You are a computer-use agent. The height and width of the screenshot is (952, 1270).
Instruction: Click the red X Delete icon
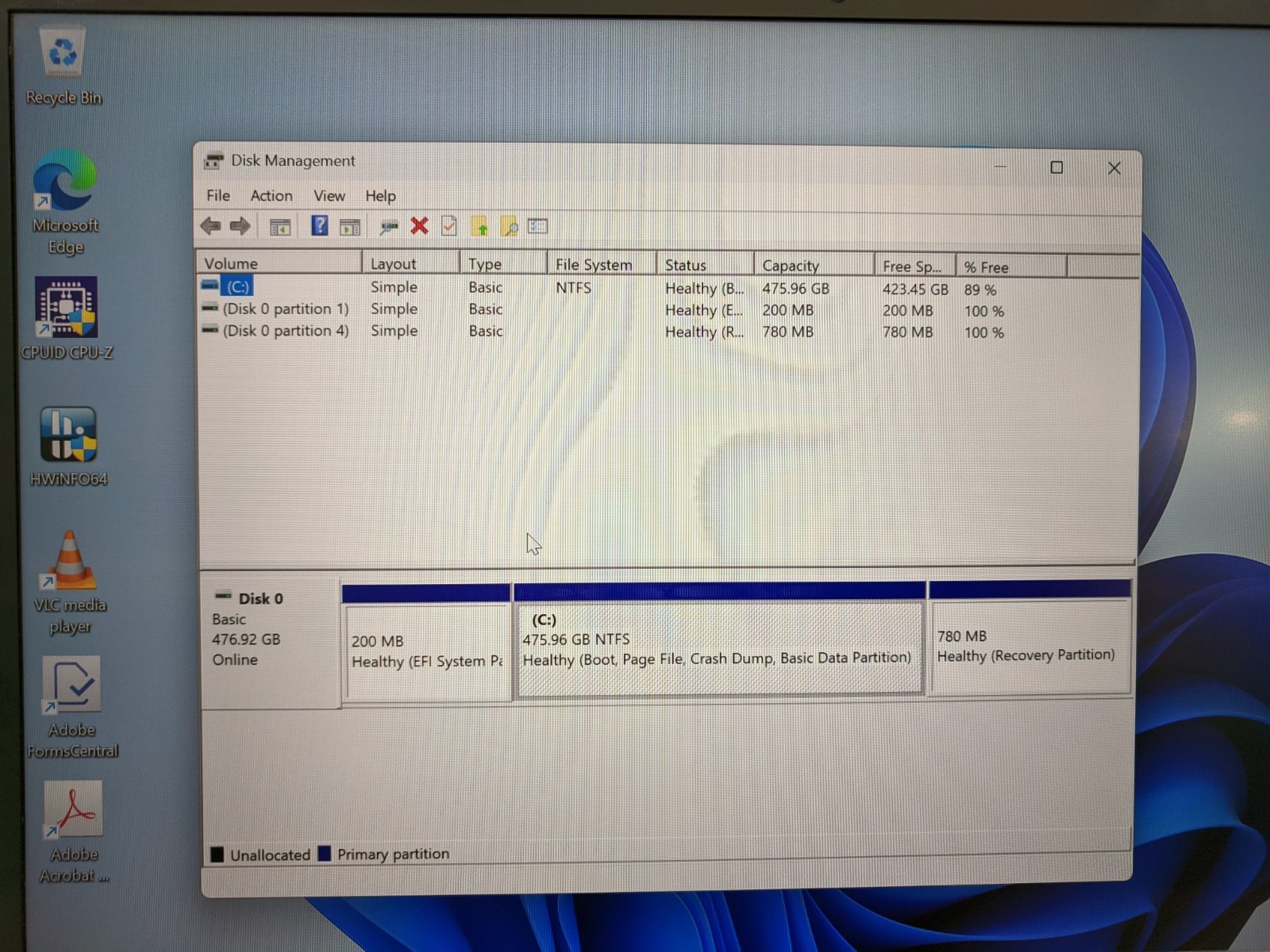pyautogui.click(x=419, y=226)
